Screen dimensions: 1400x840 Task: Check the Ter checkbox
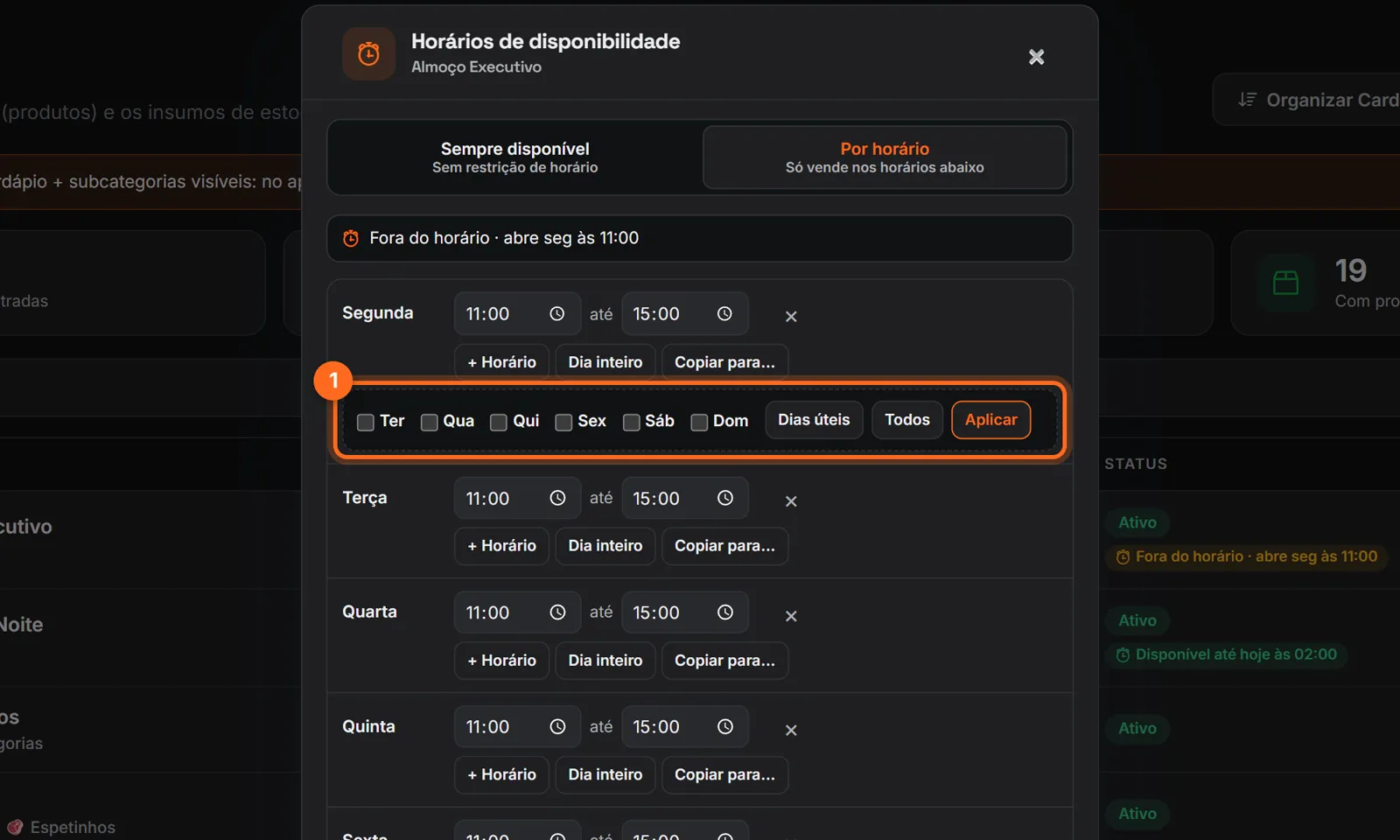pos(366,422)
